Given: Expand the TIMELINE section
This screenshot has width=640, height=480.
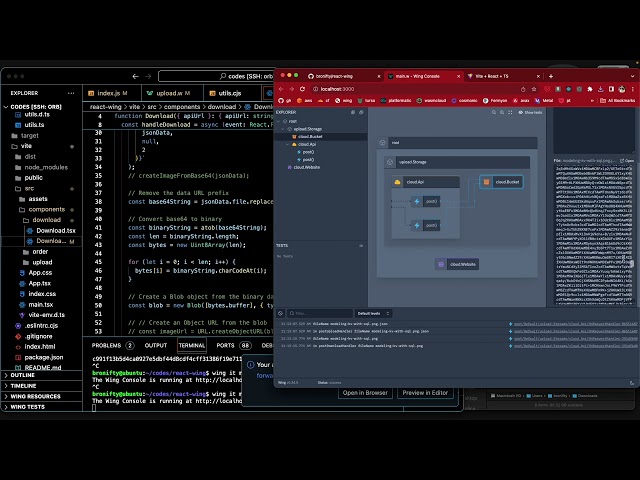Looking at the screenshot, I should pos(23,385).
